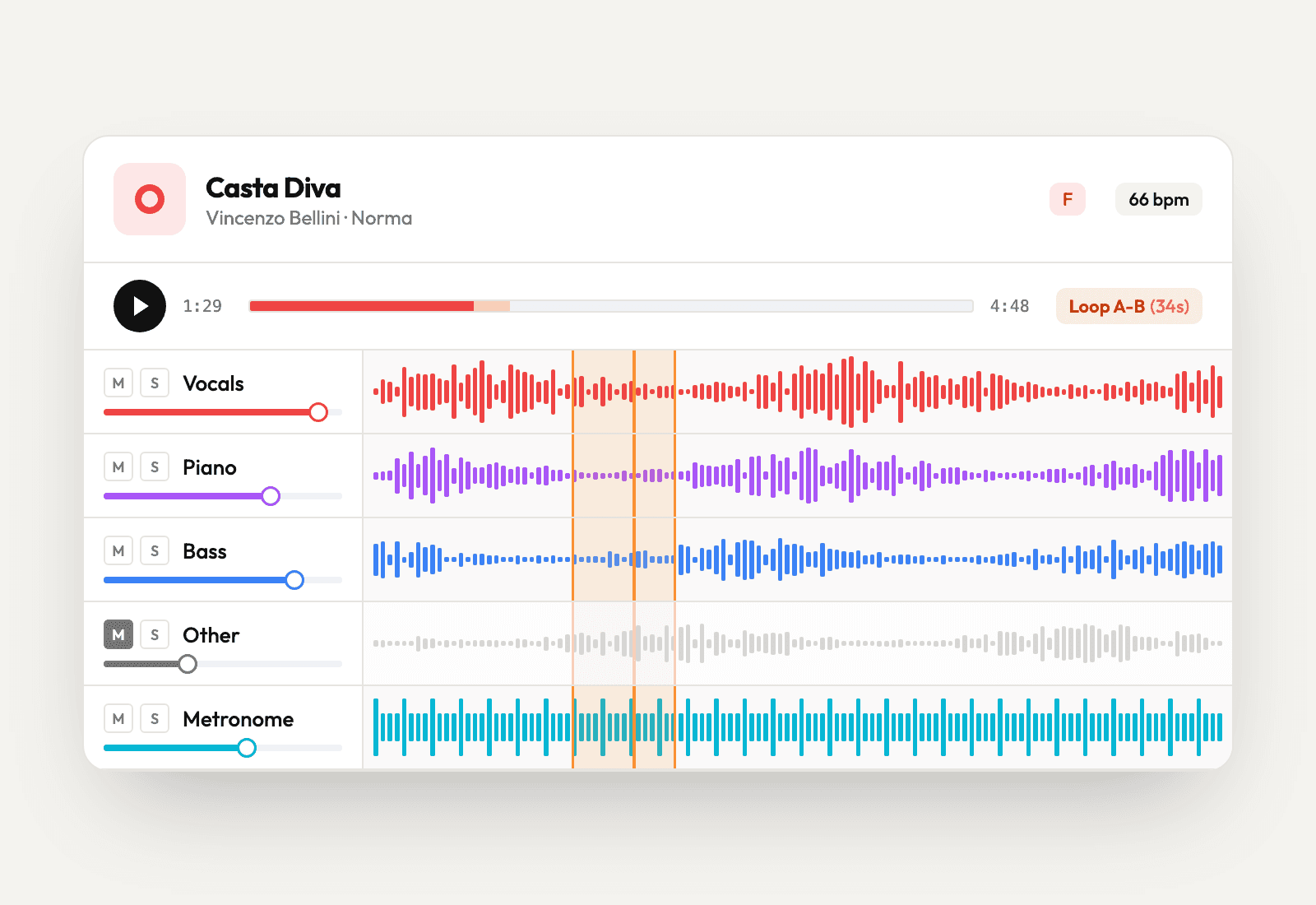Mute the Vocals track
1316x905 pixels.
(x=118, y=383)
